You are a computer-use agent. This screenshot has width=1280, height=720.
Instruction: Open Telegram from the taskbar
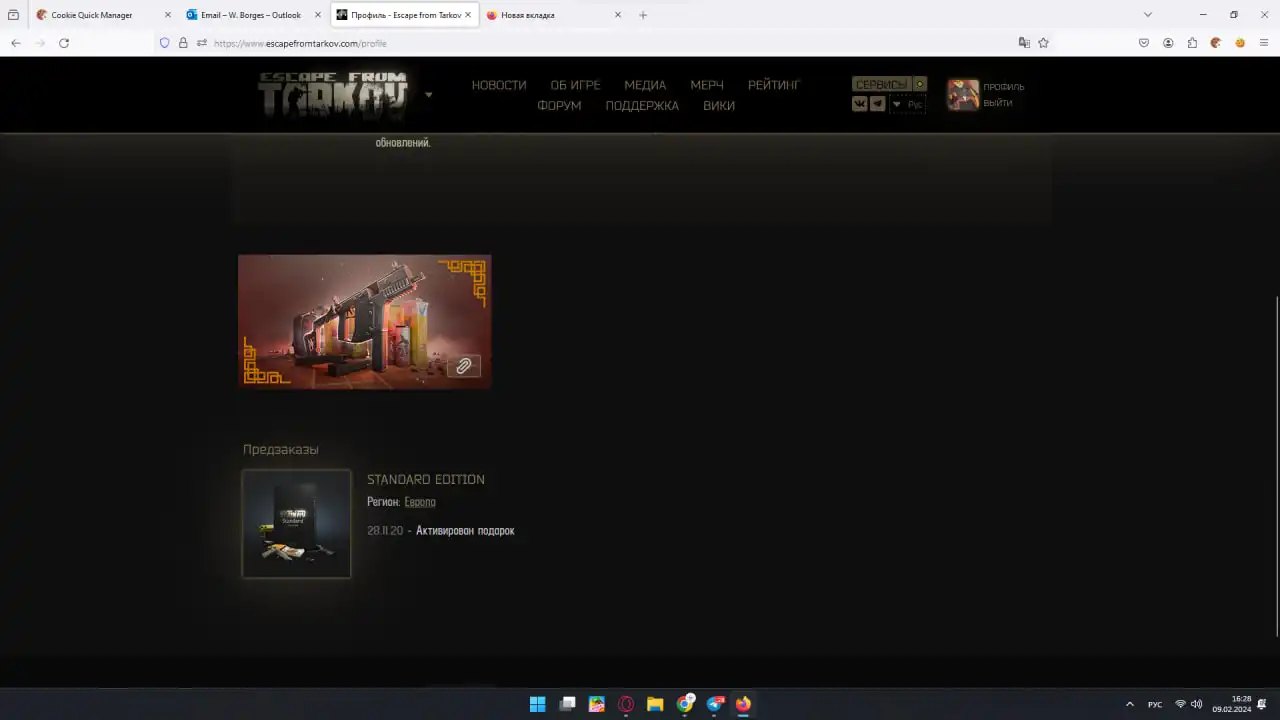click(x=714, y=704)
